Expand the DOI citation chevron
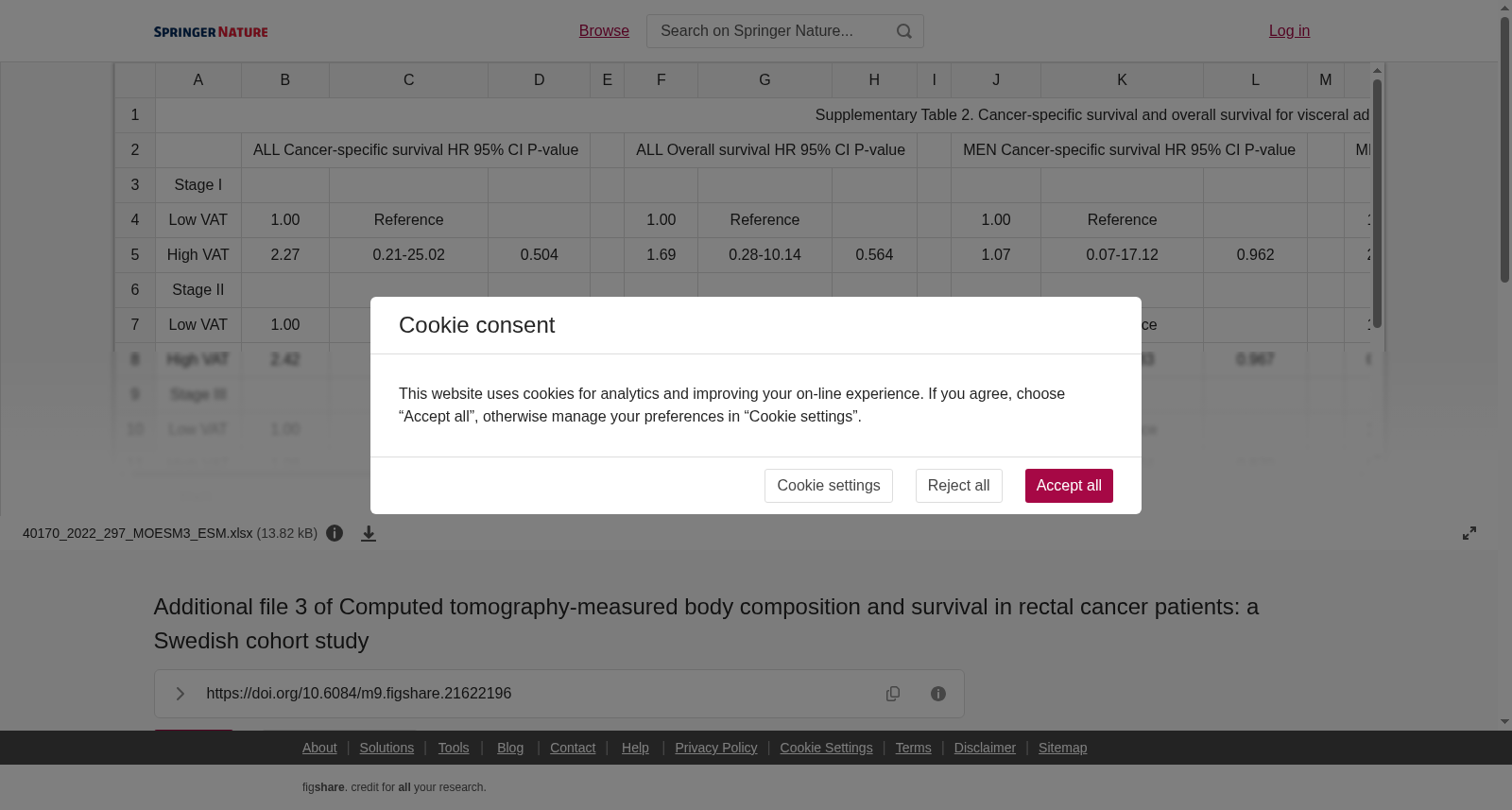The height and width of the screenshot is (810, 1512). click(x=180, y=694)
